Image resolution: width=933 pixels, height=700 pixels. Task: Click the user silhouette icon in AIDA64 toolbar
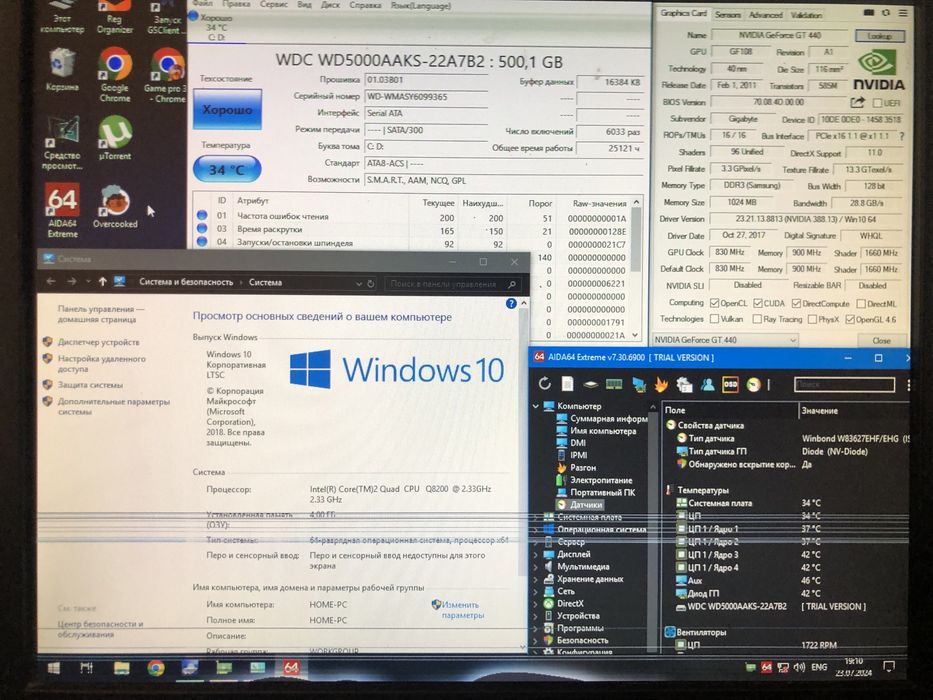coord(707,385)
